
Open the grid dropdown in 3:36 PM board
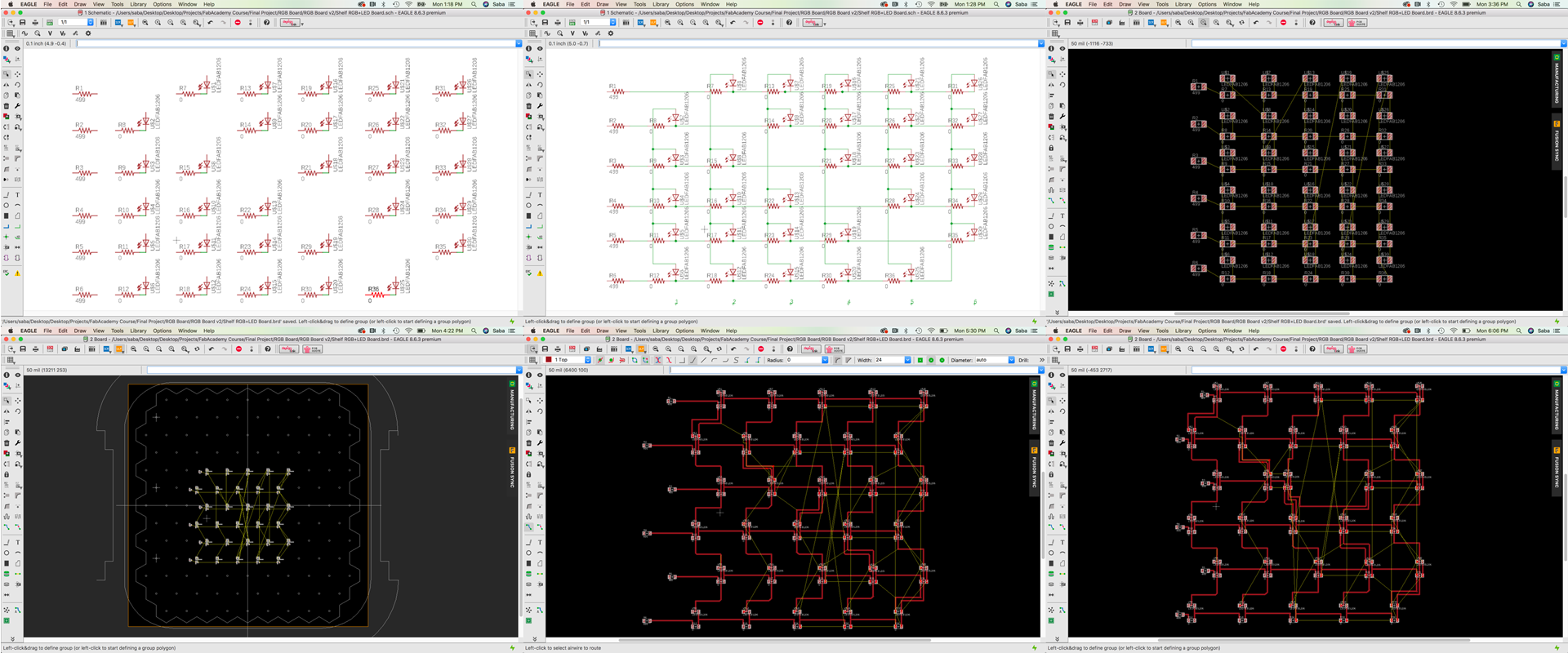point(1055,33)
